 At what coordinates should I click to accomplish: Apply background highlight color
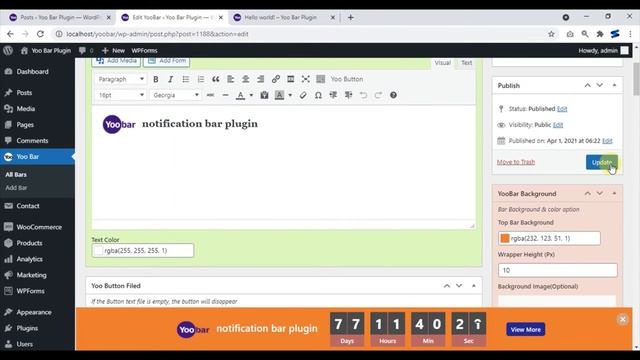point(279,95)
